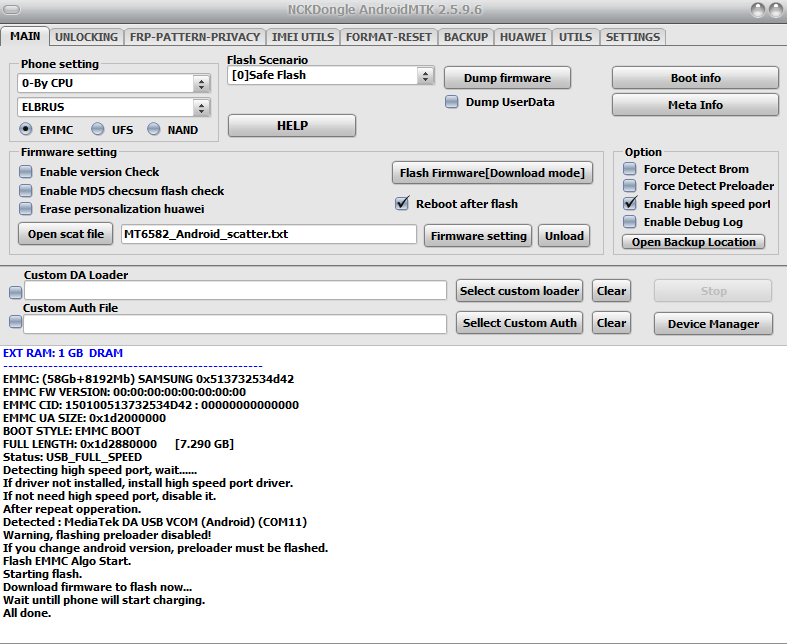Screen dimensions: 787x644
Task: Open Firmware setting button
Action: point(478,236)
